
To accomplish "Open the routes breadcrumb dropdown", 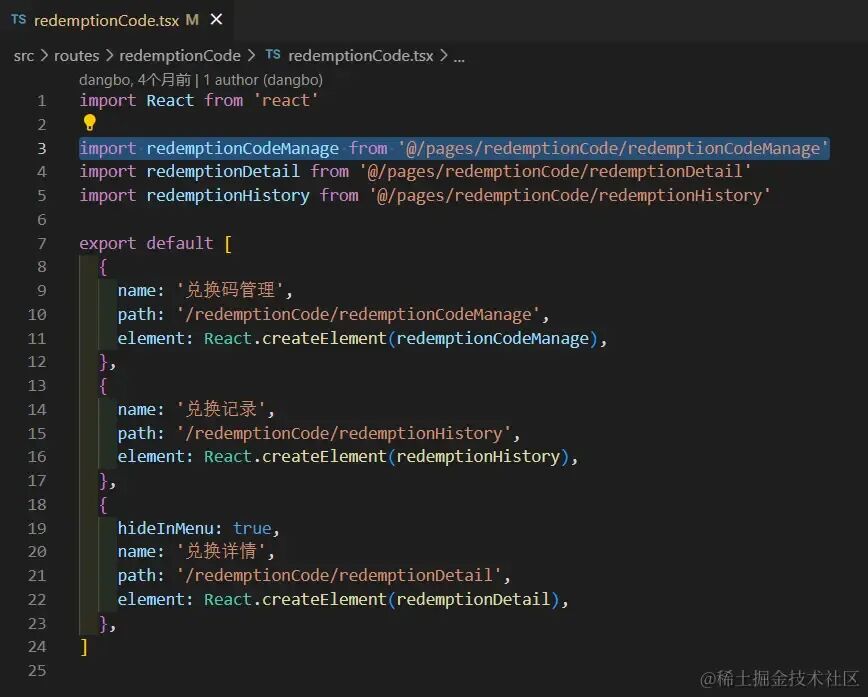I will [76, 56].
